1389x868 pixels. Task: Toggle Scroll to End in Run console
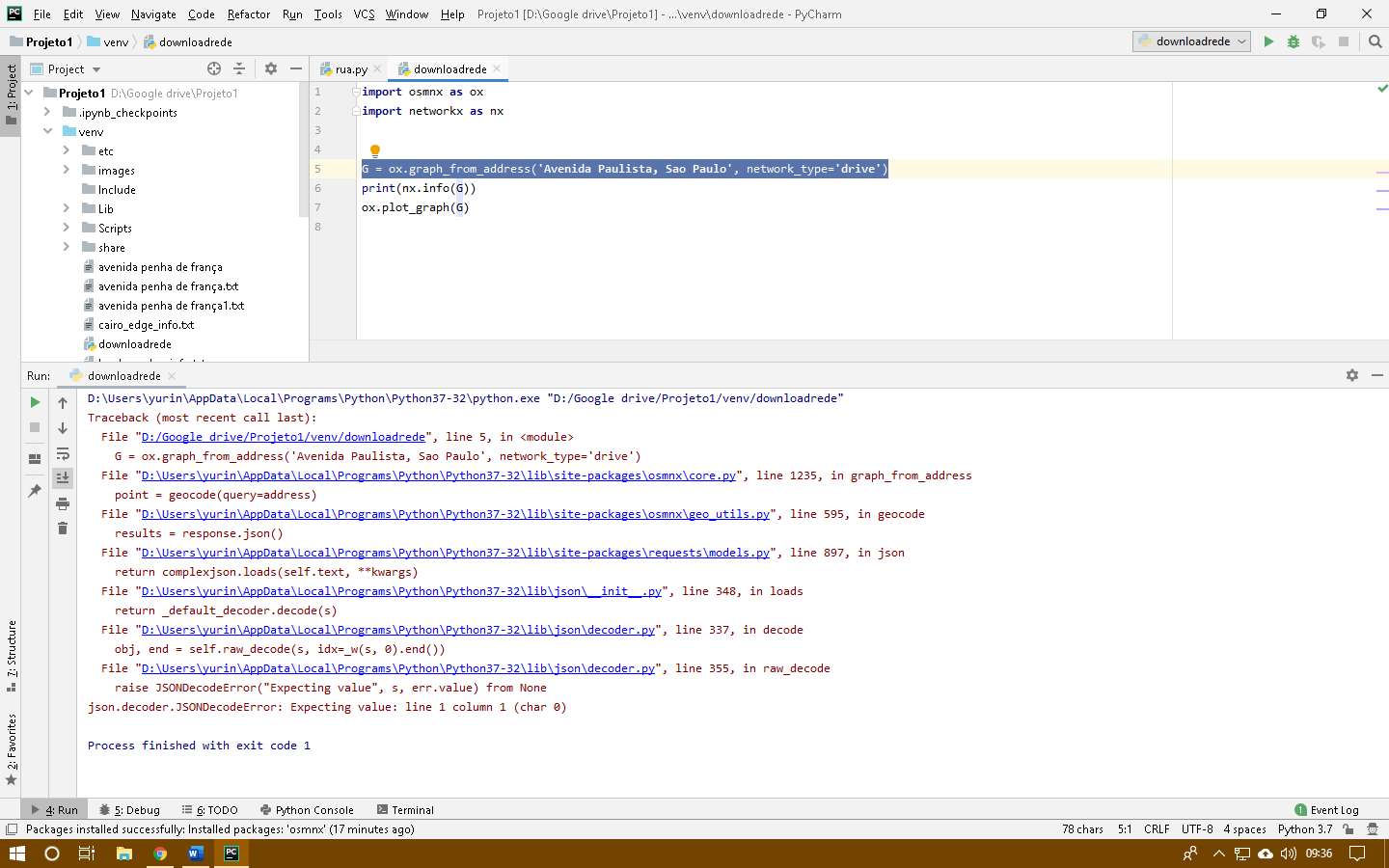(63, 477)
